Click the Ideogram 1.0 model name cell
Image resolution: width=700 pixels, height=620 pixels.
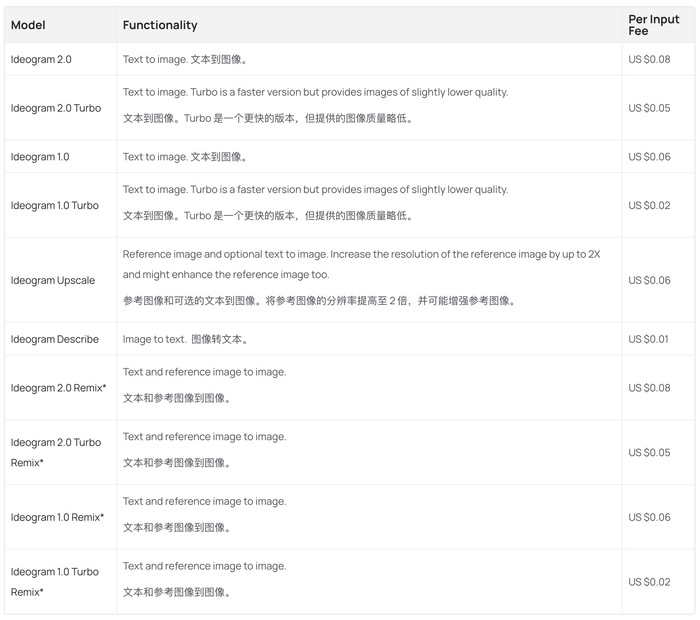coord(40,157)
